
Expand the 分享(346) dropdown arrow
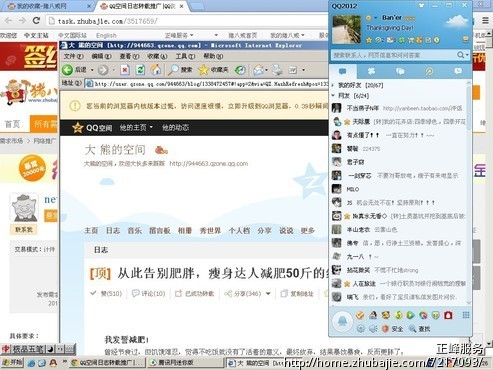point(268,294)
